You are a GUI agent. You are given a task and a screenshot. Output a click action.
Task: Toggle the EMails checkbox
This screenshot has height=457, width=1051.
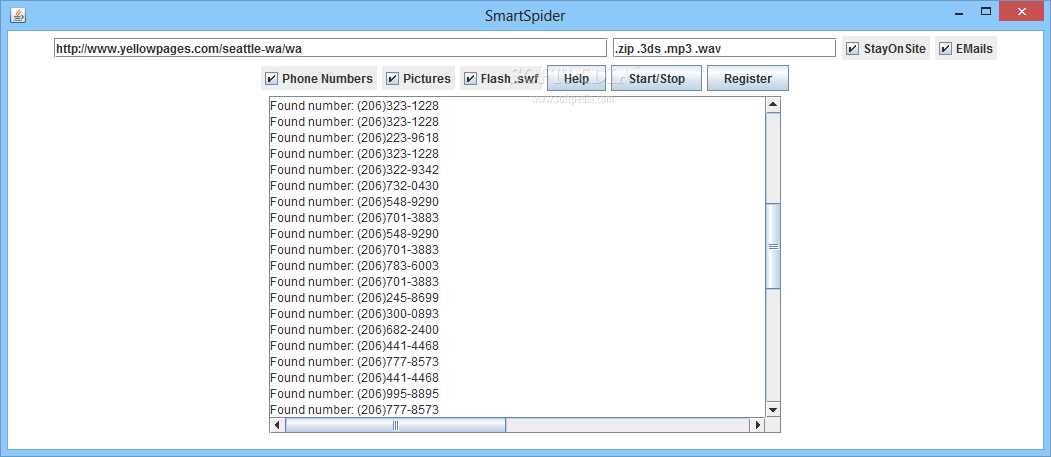pyautogui.click(x=966, y=49)
